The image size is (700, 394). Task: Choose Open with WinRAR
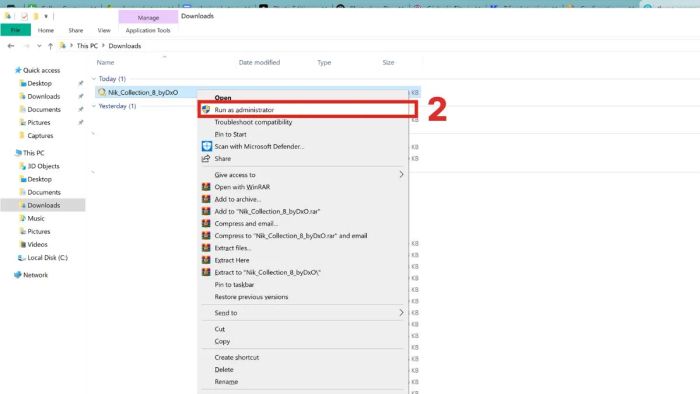pyautogui.click(x=303, y=187)
